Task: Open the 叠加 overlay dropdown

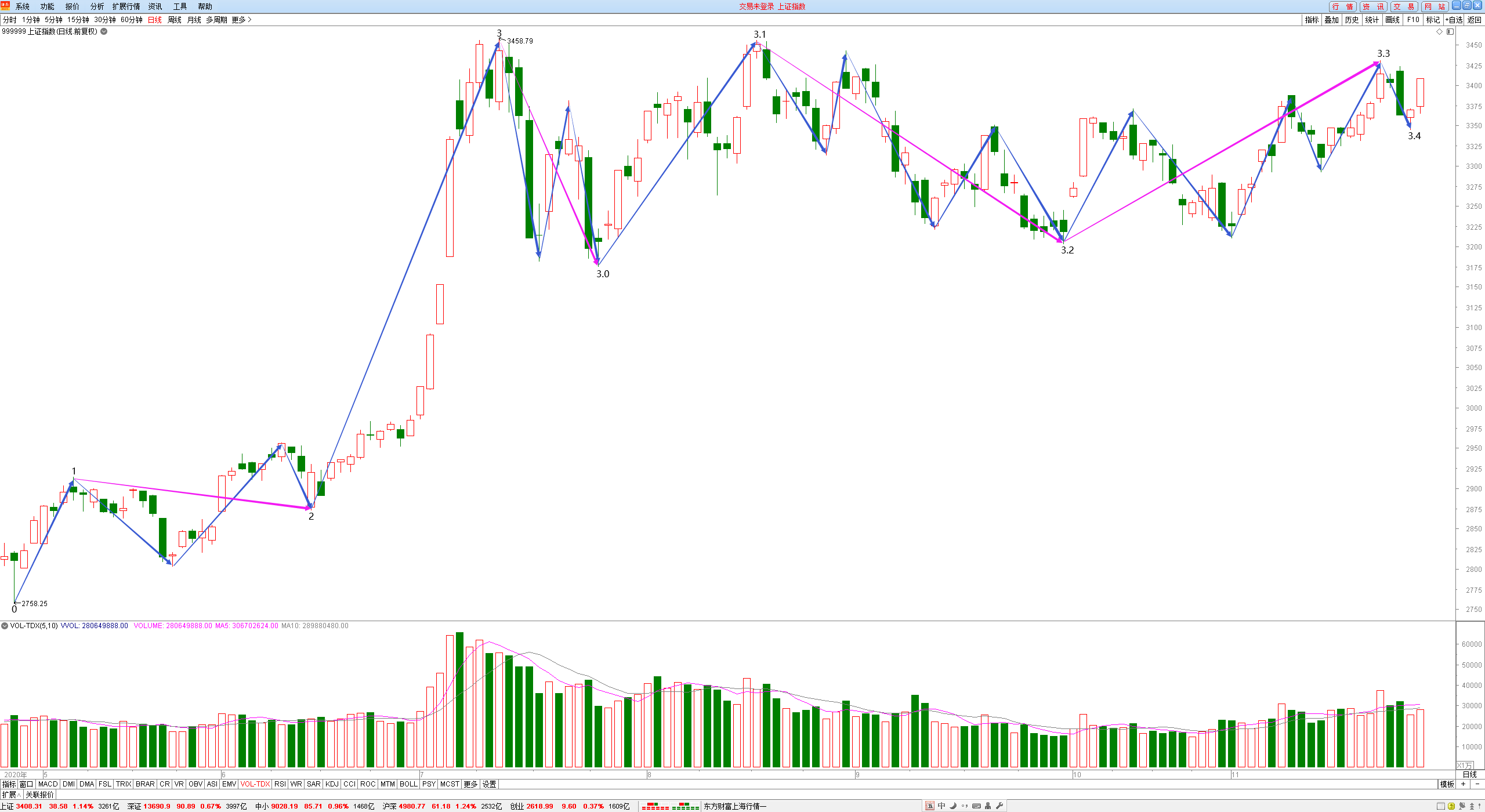Action: pyautogui.click(x=1332, y=20)
